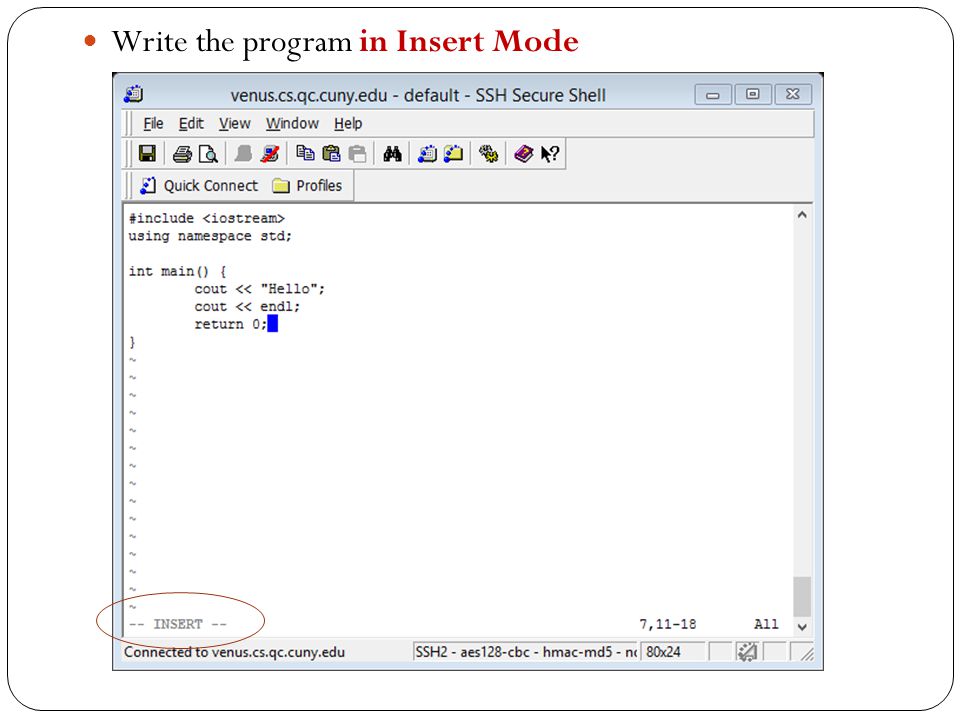Open Print Preview from the toolbar
960x720 pixels.
click(x=208, y=154)
